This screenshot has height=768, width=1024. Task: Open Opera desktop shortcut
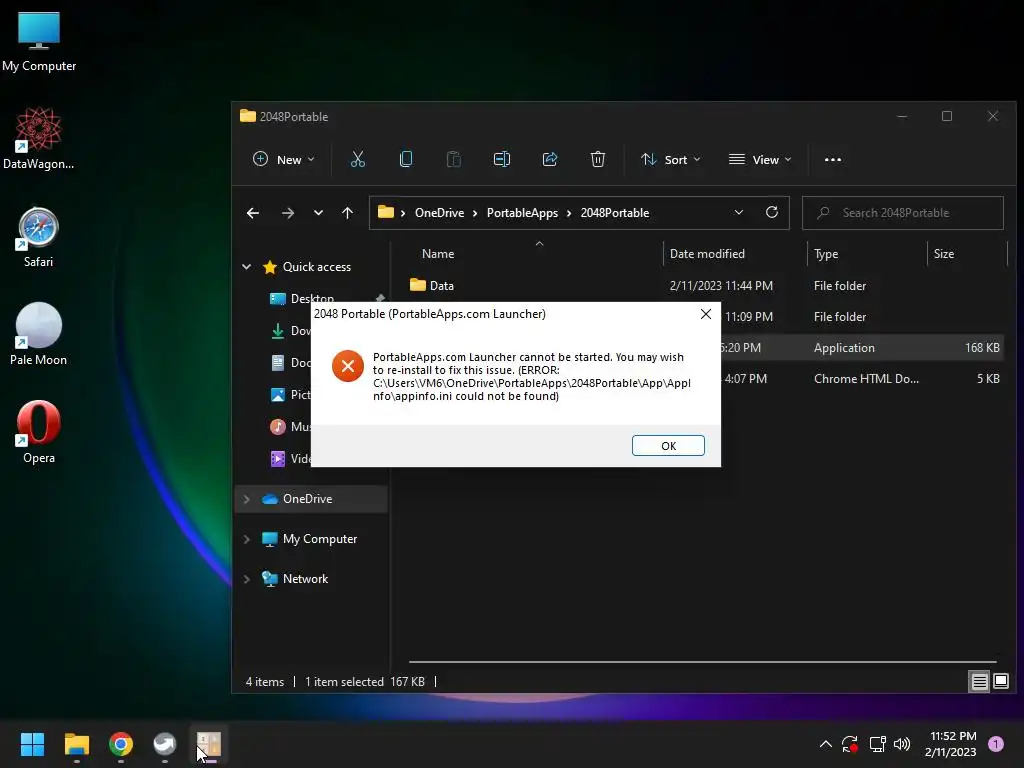coord(39,433)
